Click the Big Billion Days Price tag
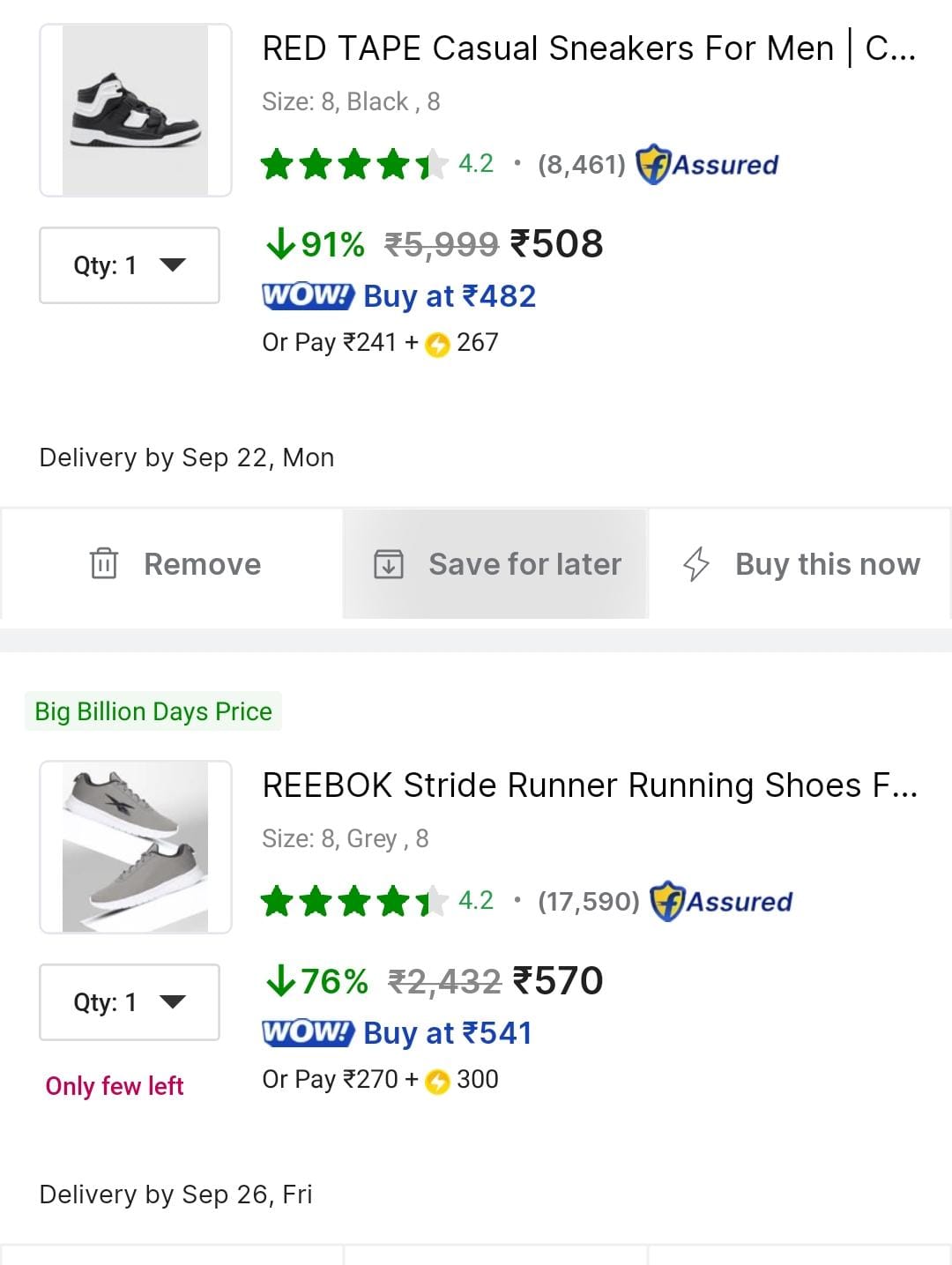This screenshot has width=952, height=1265. point(153,711)
